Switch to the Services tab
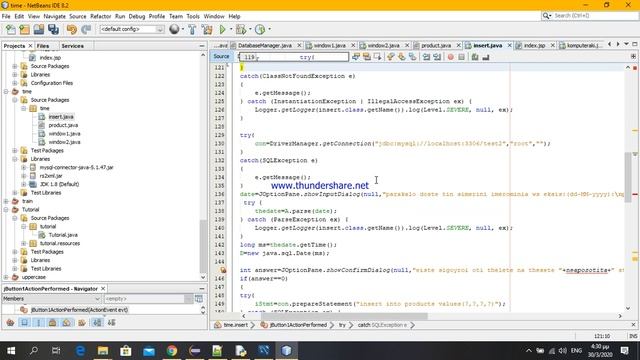The image size is (640, 360). click(x=73, y=46)
